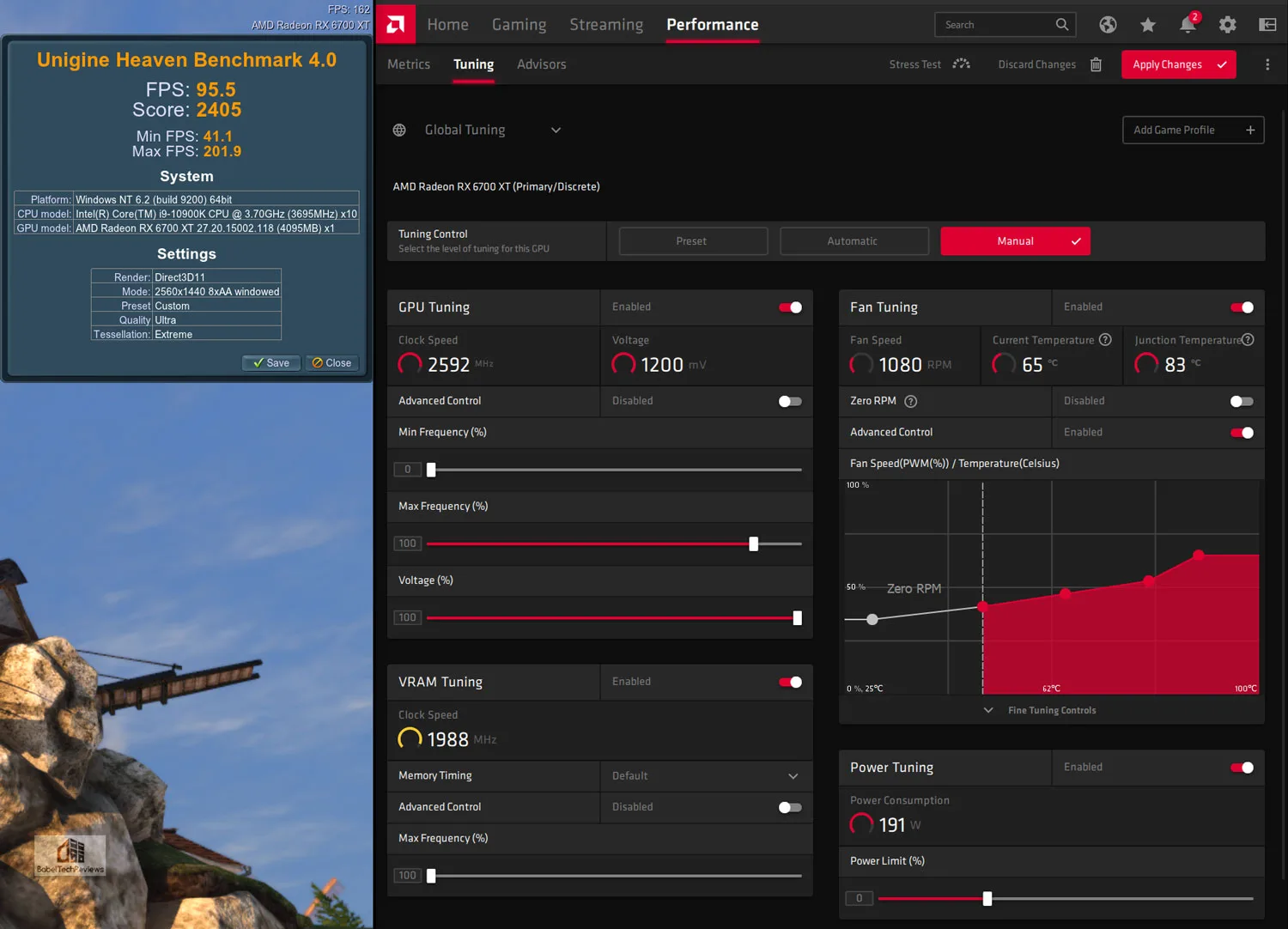Click GPU Max Frequency value box

[407, 543]
